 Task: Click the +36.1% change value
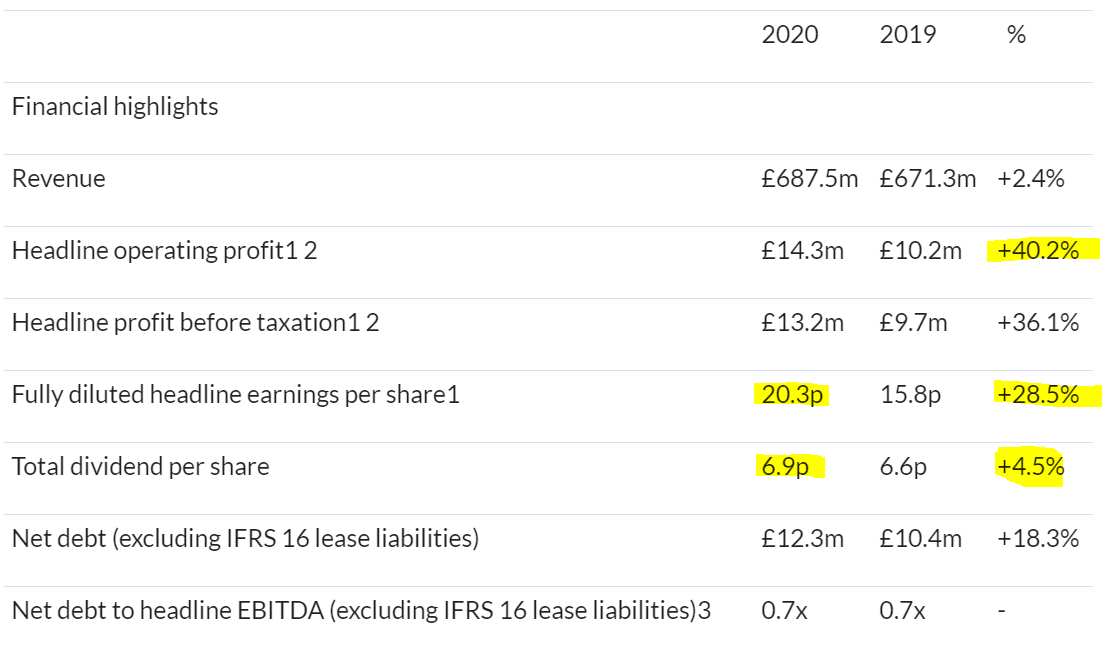coord(1038,323)
